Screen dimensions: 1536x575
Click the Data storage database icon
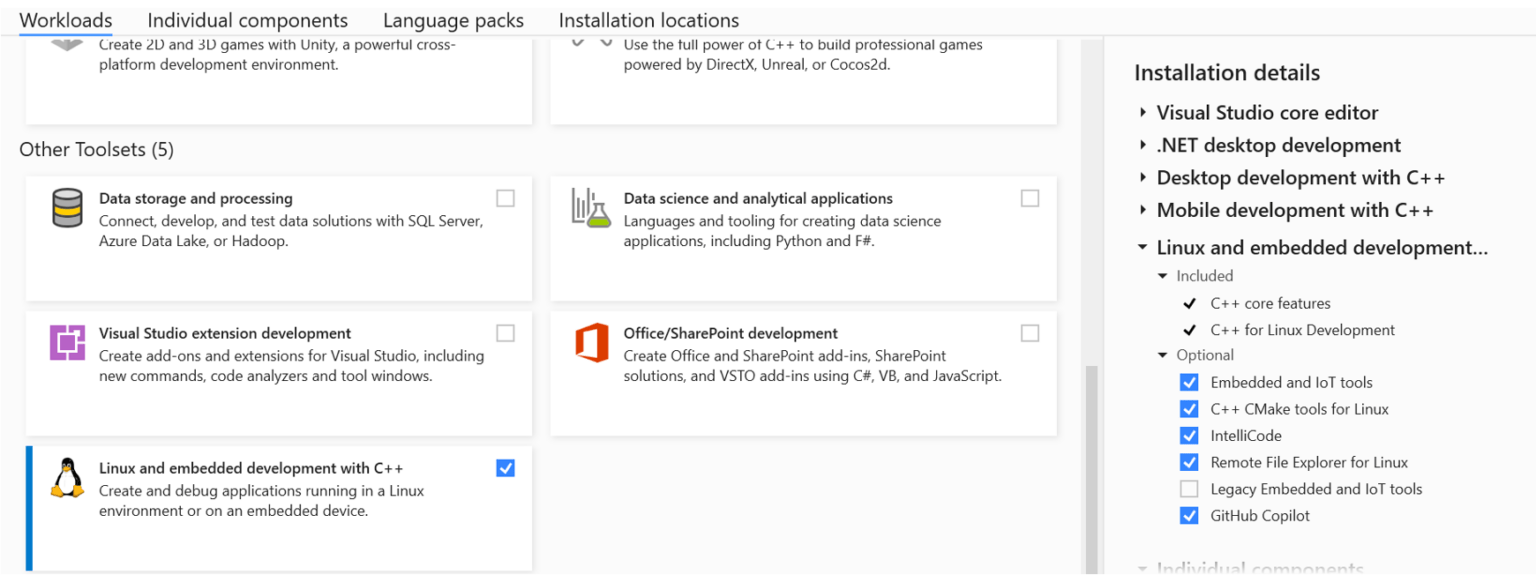point(67,208)
